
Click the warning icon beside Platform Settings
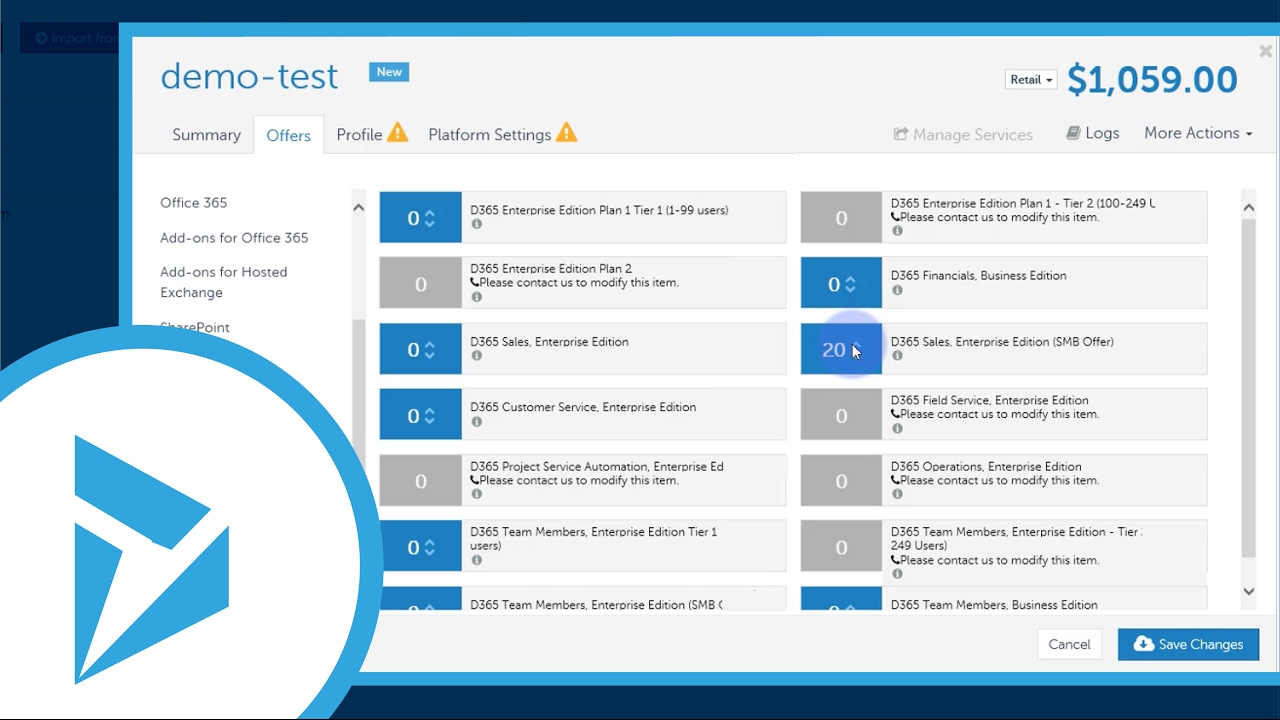(566, 132)
